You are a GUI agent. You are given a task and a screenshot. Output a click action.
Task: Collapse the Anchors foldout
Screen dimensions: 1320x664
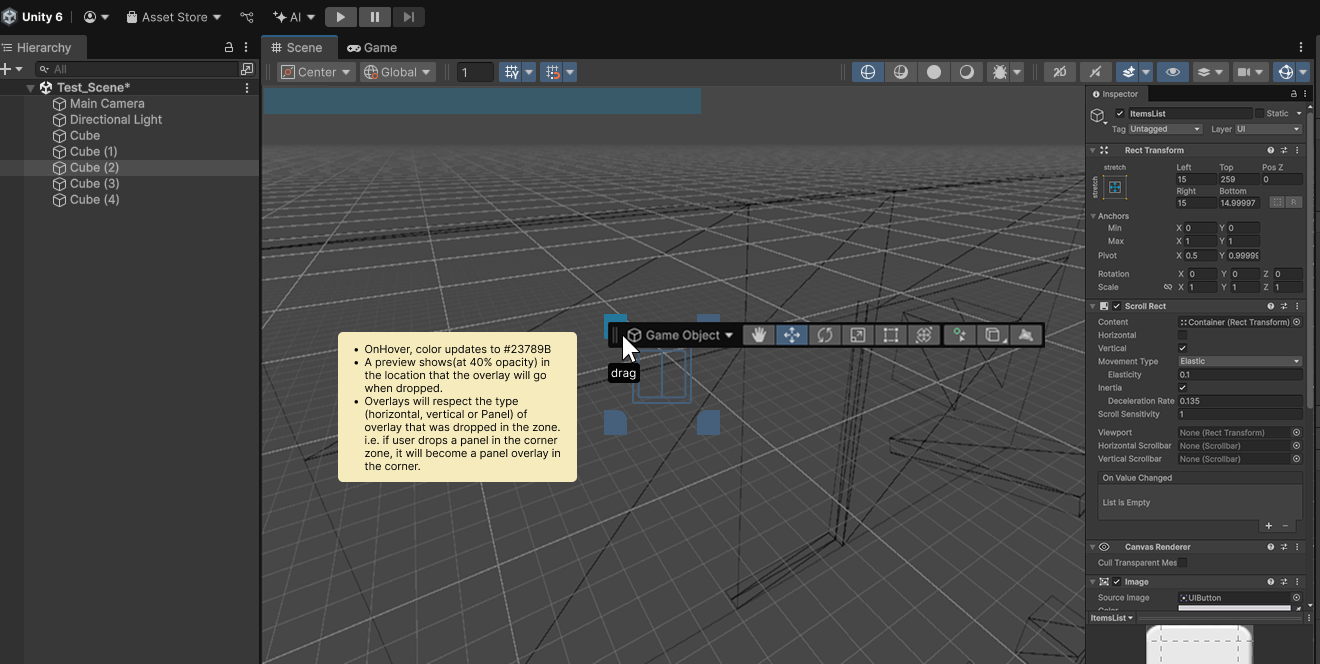tap(1093, 216)
